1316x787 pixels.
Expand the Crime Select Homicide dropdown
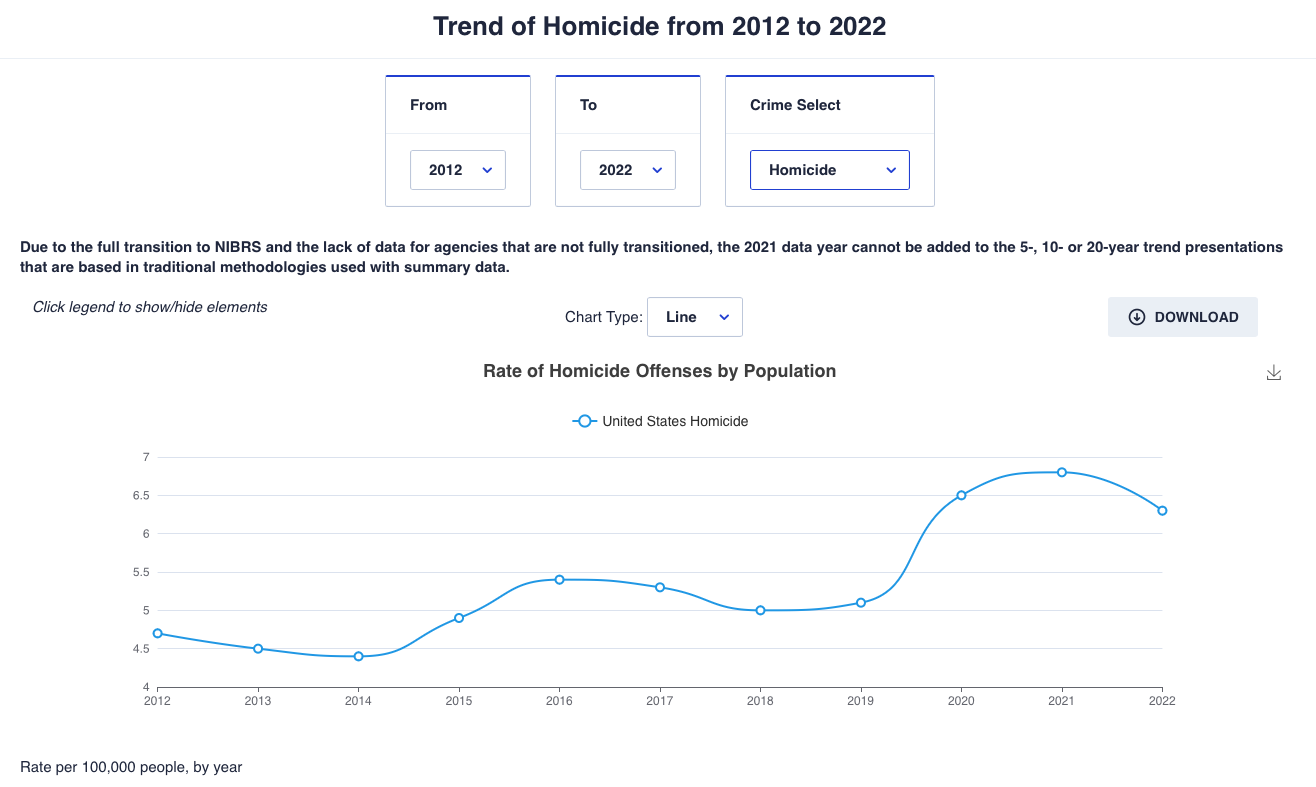(830, 170)
